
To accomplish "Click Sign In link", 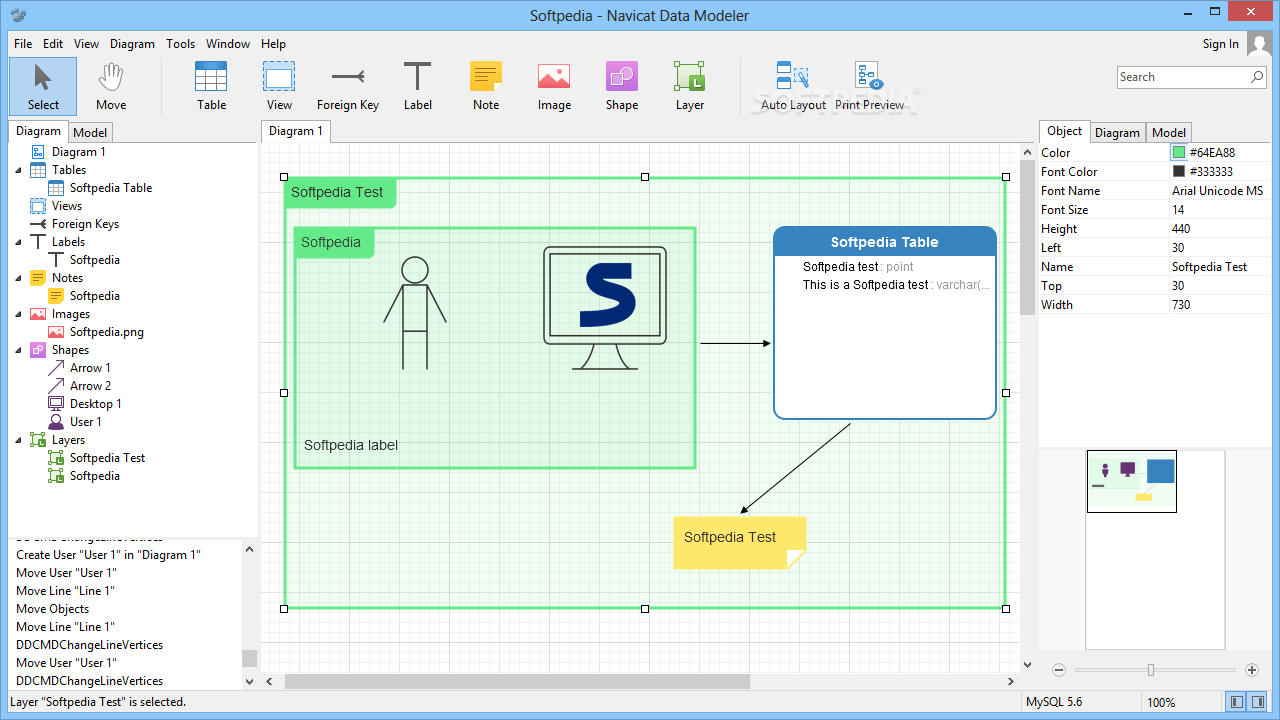I will [x=1220, y=44].
